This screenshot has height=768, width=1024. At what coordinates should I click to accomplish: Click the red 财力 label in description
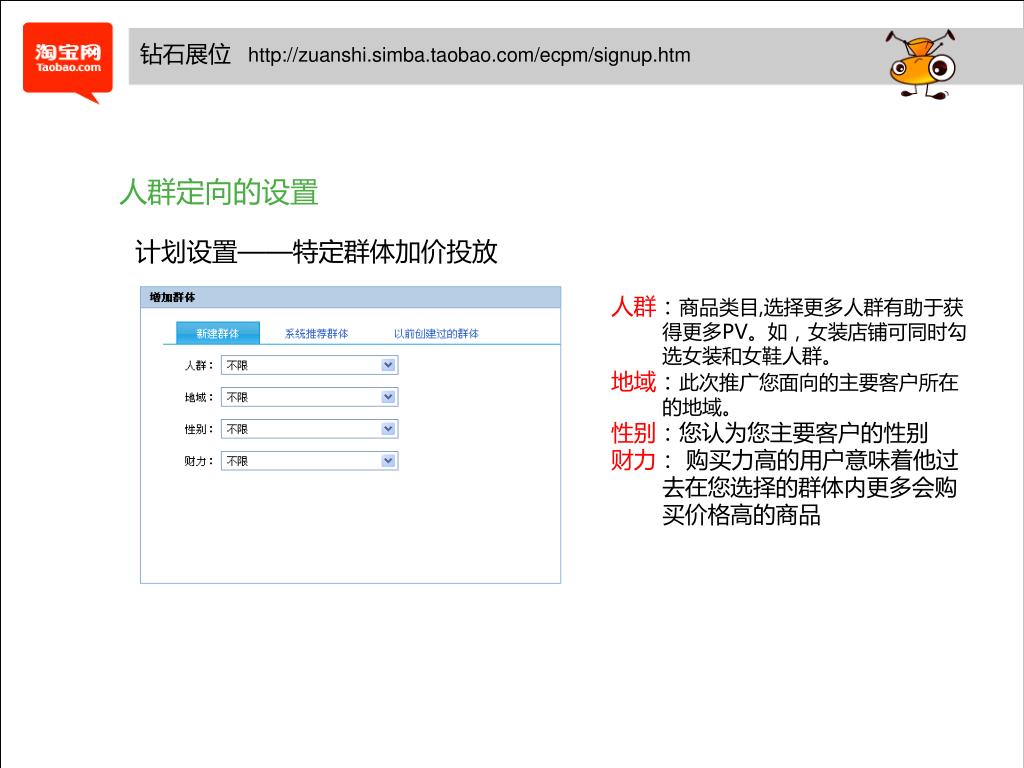633,460
